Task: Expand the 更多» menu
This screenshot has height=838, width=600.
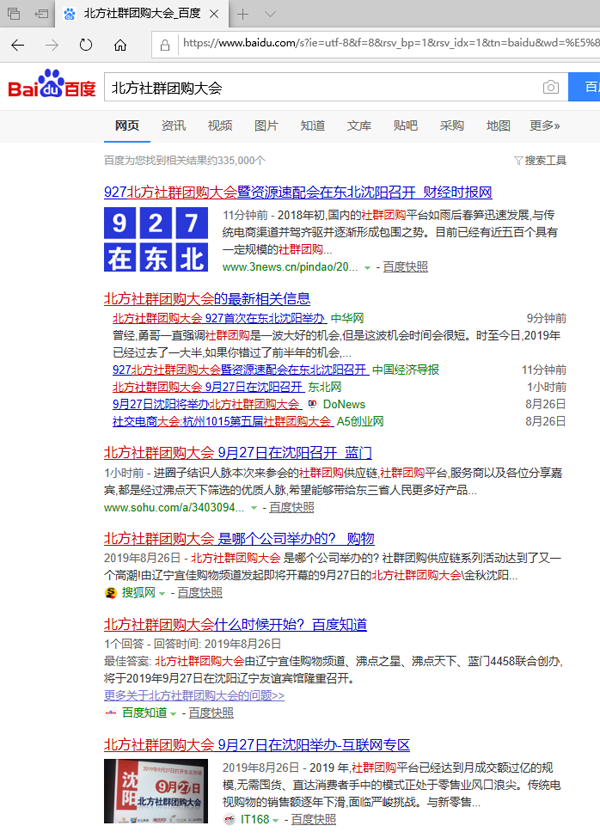Action: pos(545,126)
